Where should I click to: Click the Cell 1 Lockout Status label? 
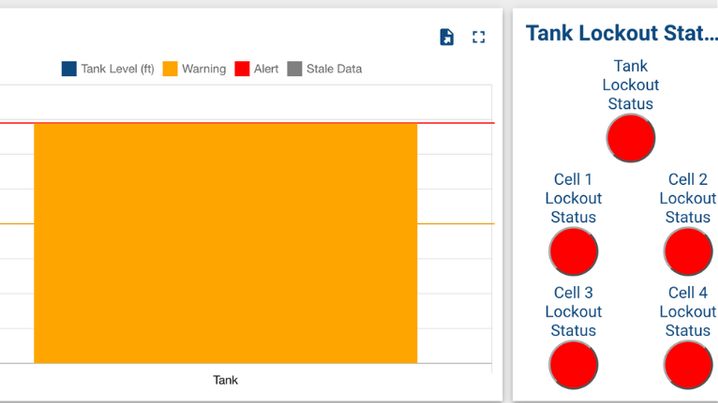tap(573, 198)
